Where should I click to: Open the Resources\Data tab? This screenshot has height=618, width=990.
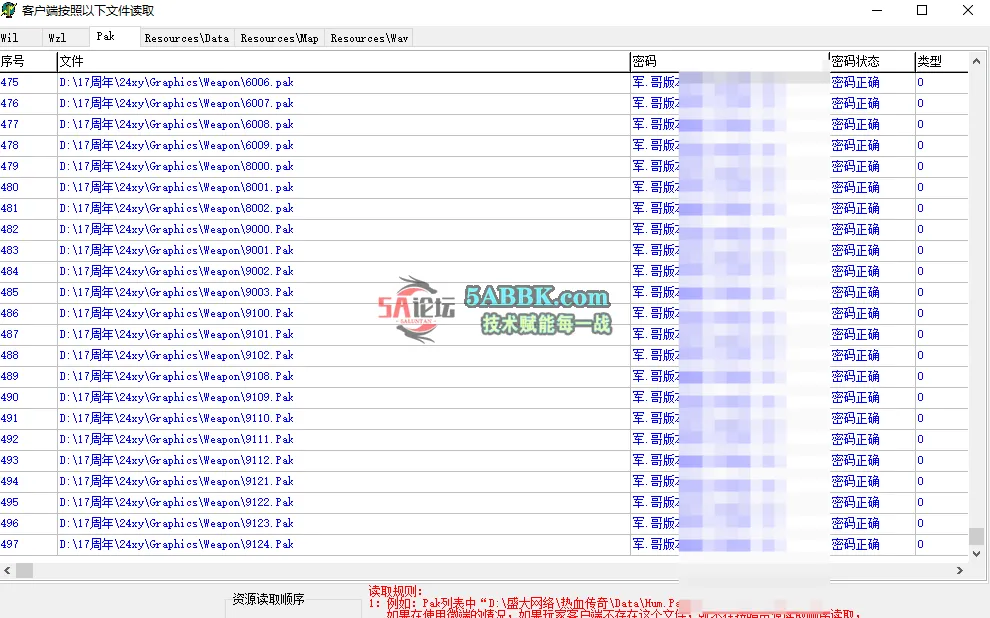click(x=187, y=39)
